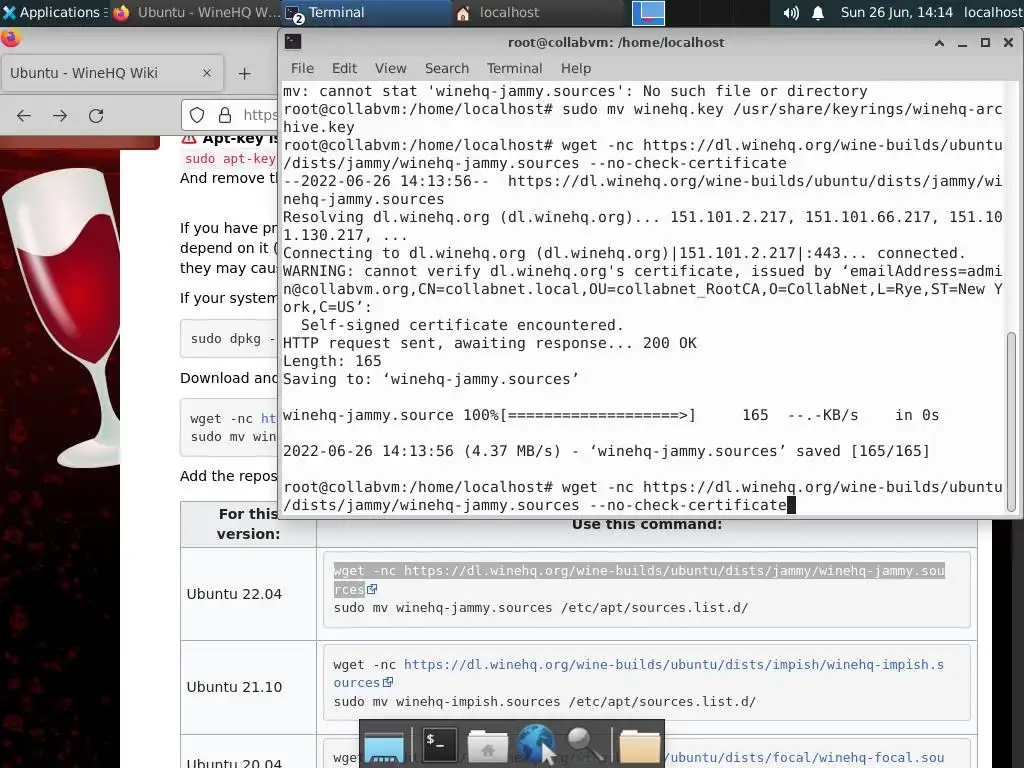The height and width of the screenshot is (768, 1024).
Task: Click the 'Use this command:' table header
Action: pos(647,524)
